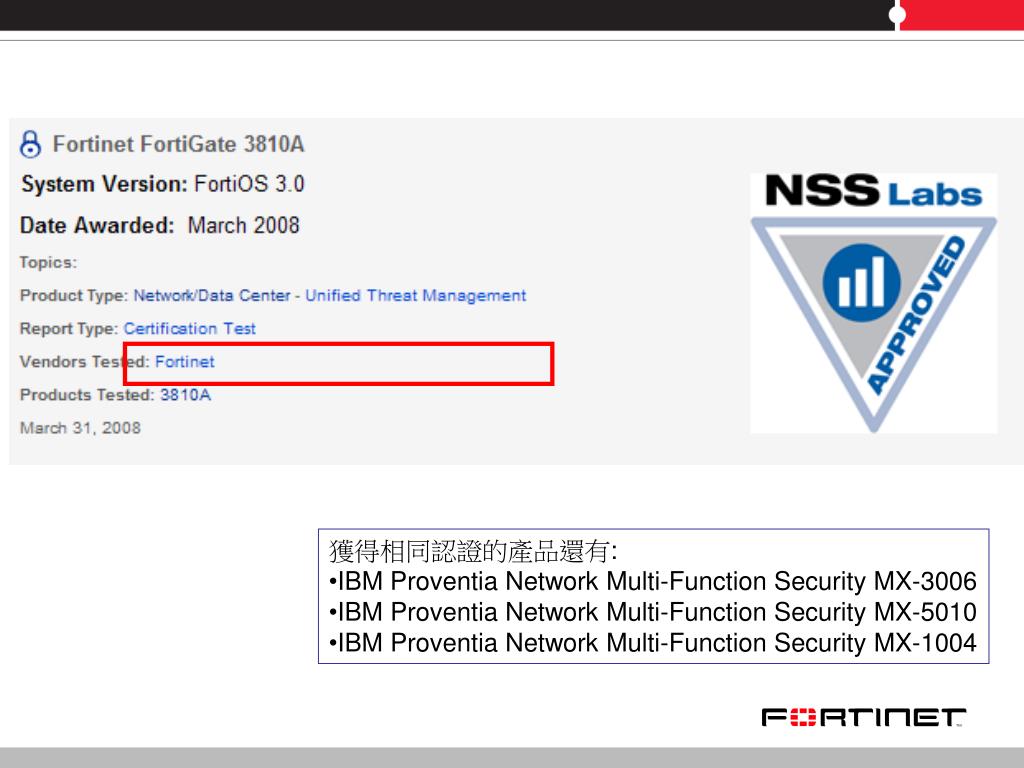Click the blue bar chart circle in the badge

(861, 283)
